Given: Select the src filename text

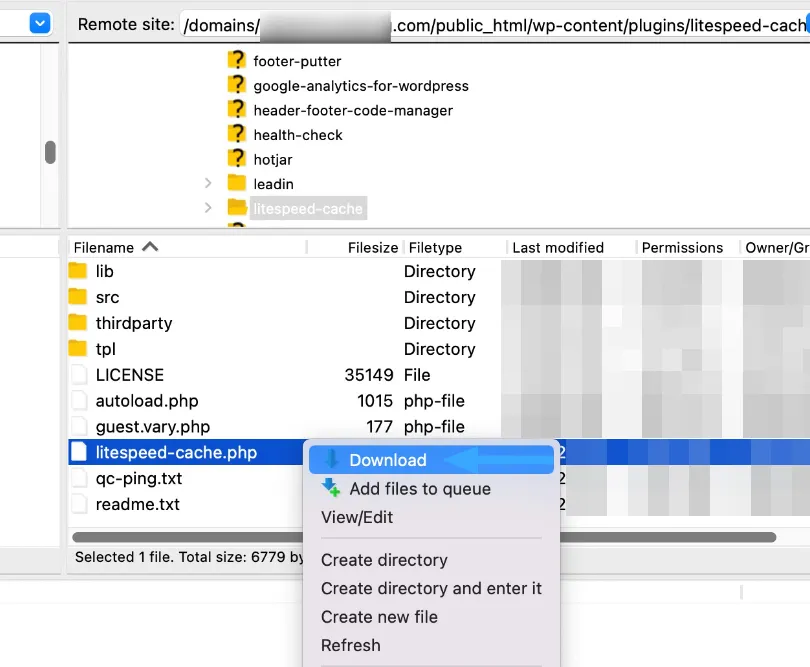Looking at the screenshot, I should click(x=107, y=297).
